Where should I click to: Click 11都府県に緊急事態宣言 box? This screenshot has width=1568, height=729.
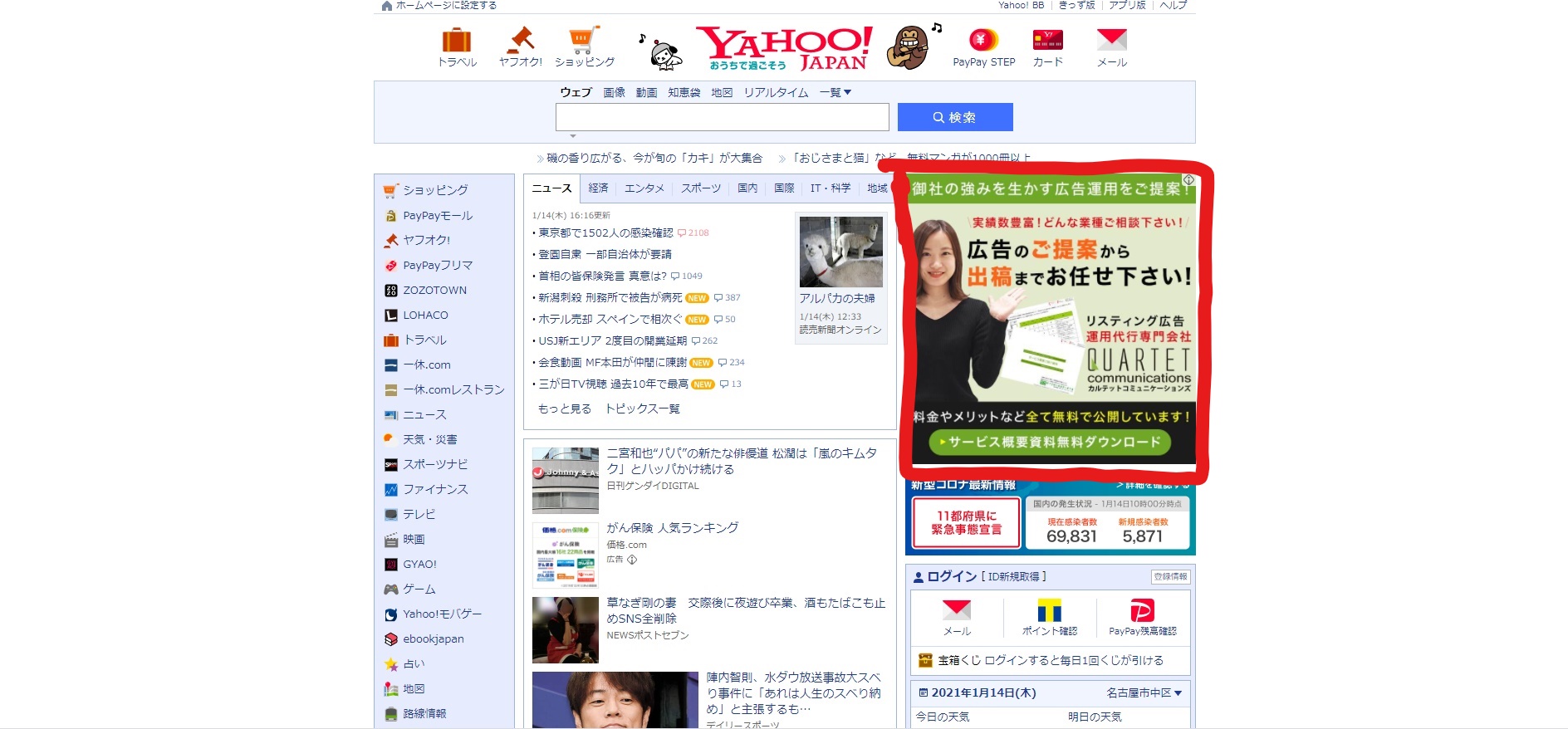pyautogui.click(x=966, y=522)
